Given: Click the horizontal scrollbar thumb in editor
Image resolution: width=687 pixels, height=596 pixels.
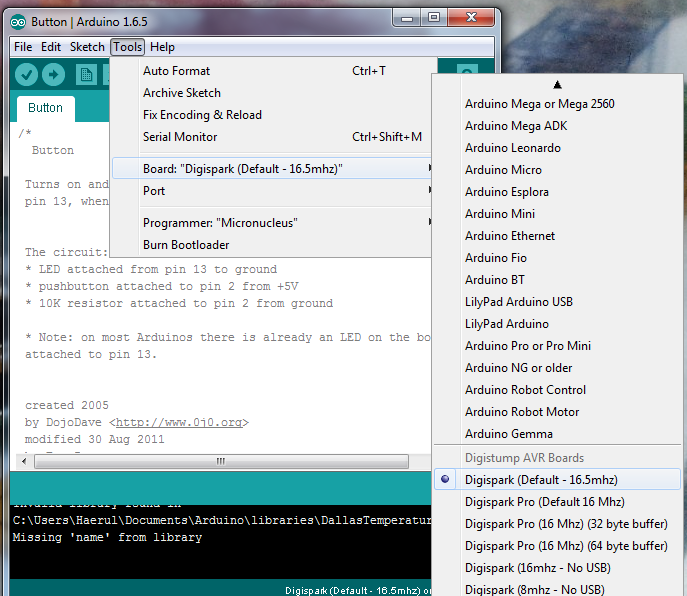Looking at the screenshot, I should pos(221,461).
